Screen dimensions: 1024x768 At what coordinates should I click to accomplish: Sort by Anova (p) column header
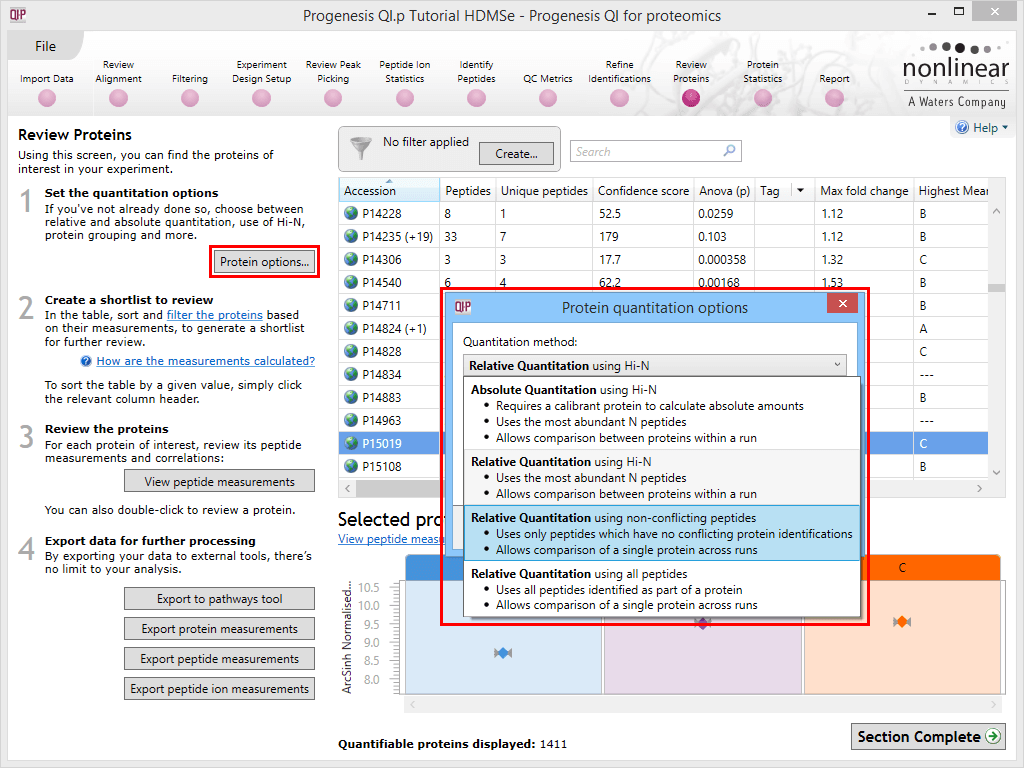[724, 191]
